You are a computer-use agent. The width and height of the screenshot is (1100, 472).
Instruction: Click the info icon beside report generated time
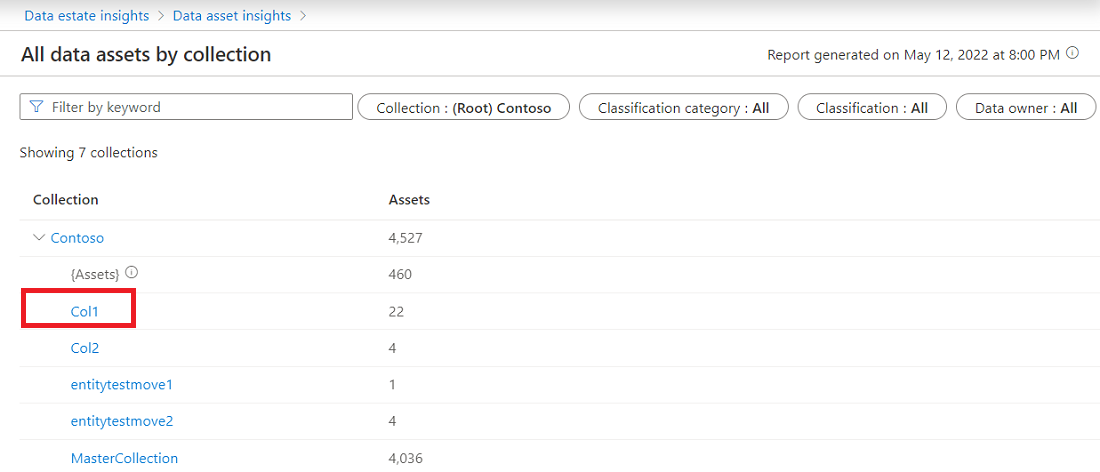(x=1073, y=54)
